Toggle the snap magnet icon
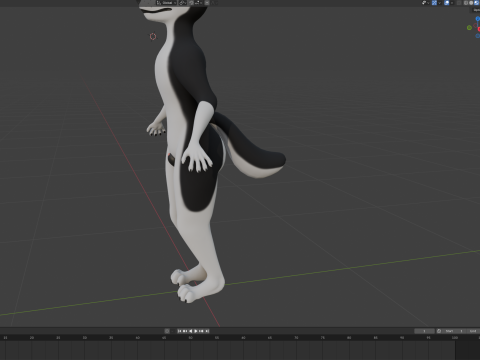 click(x=191, y=3)
